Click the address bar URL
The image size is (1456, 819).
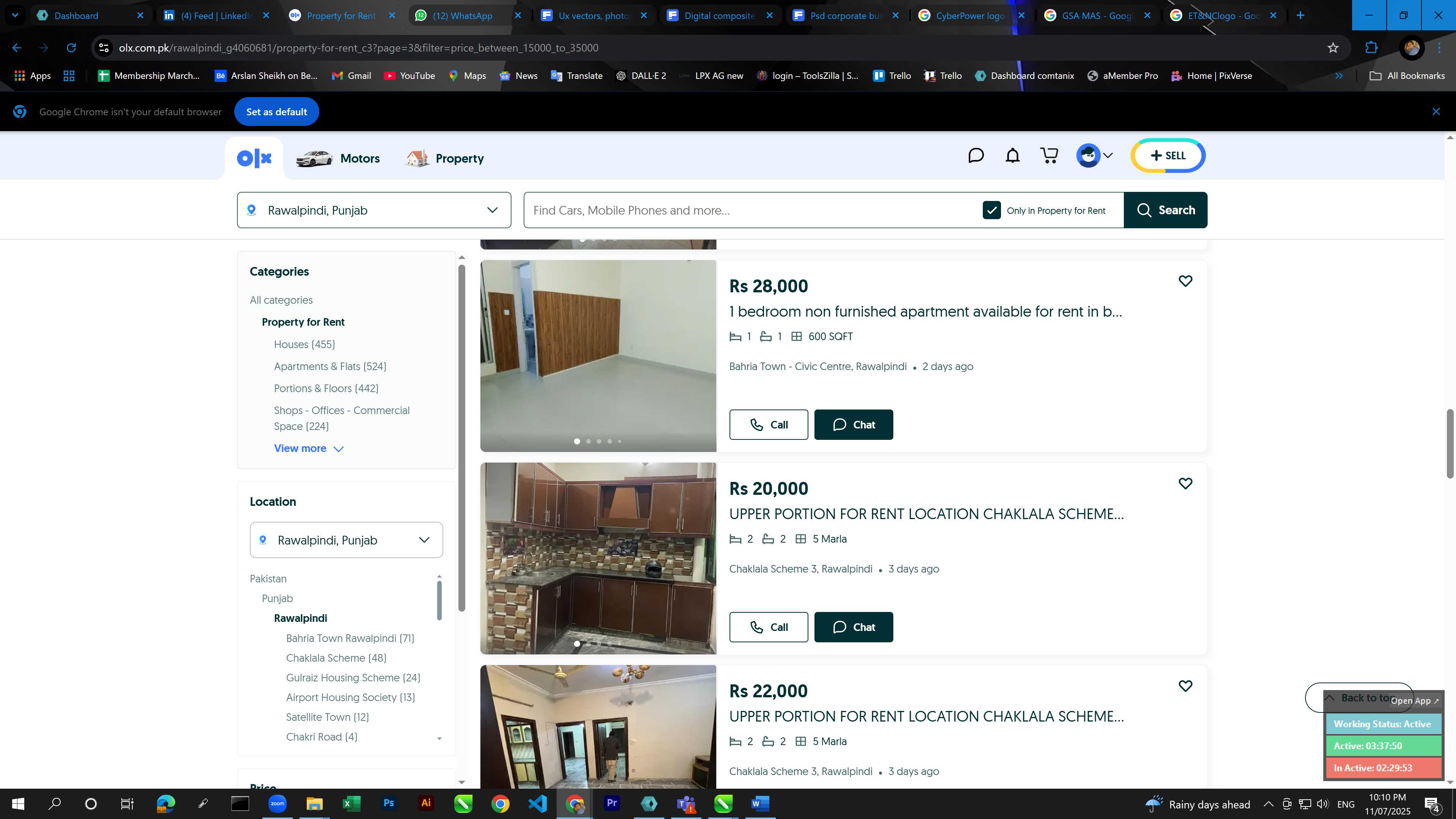coord(358,48)
